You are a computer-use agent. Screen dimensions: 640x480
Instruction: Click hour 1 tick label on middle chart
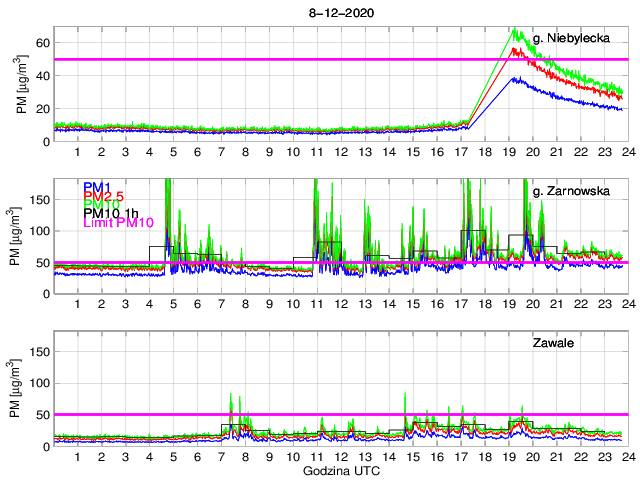point(77,304)
